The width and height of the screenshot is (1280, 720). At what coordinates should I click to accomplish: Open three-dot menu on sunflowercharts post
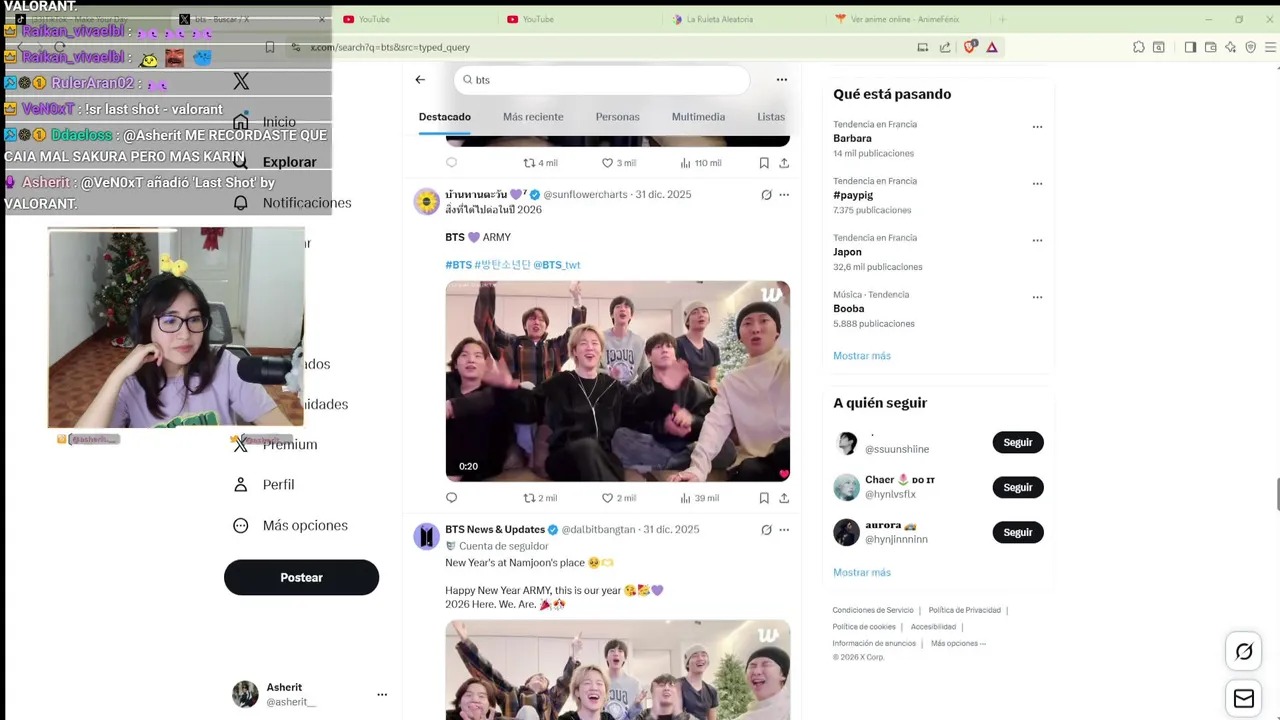tap(784, 195)
